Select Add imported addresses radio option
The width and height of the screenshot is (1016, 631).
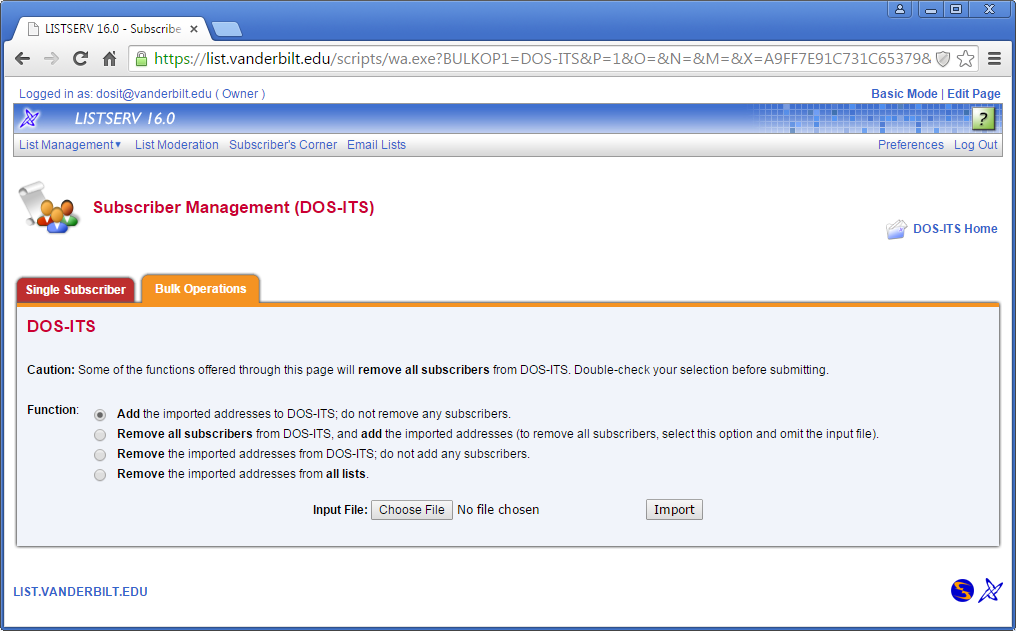tap(100, 414)
